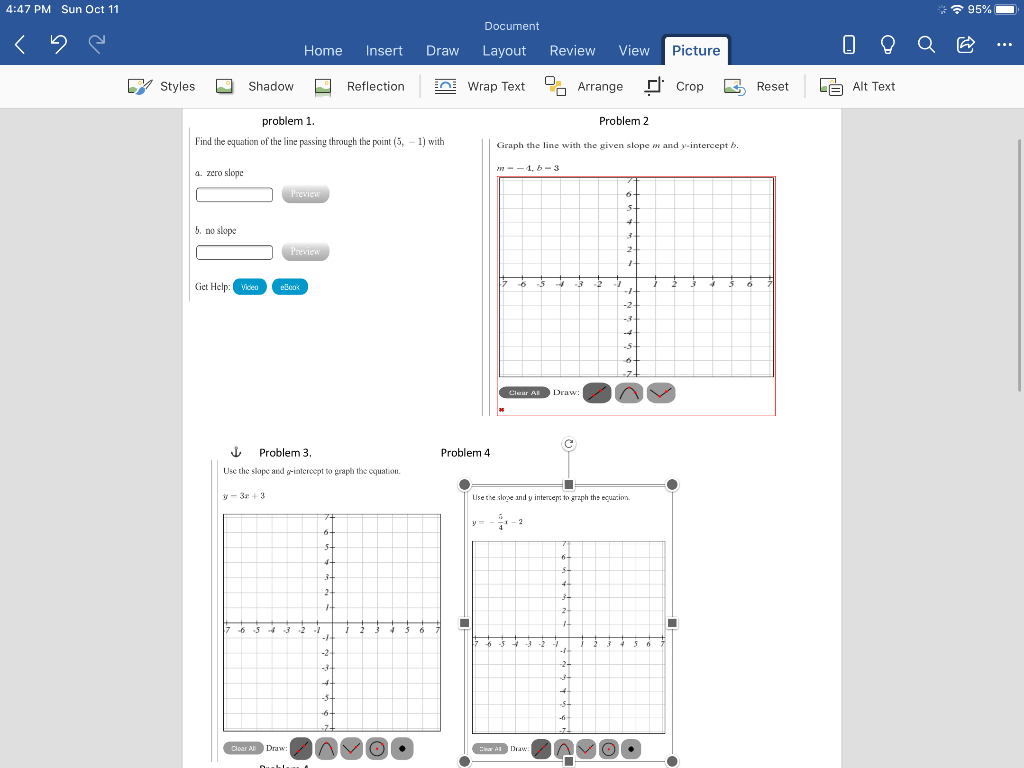The image size is (1024, 768).
Task: Click Clear All under Problem 3 graph
Action: (x=243, y=748)
